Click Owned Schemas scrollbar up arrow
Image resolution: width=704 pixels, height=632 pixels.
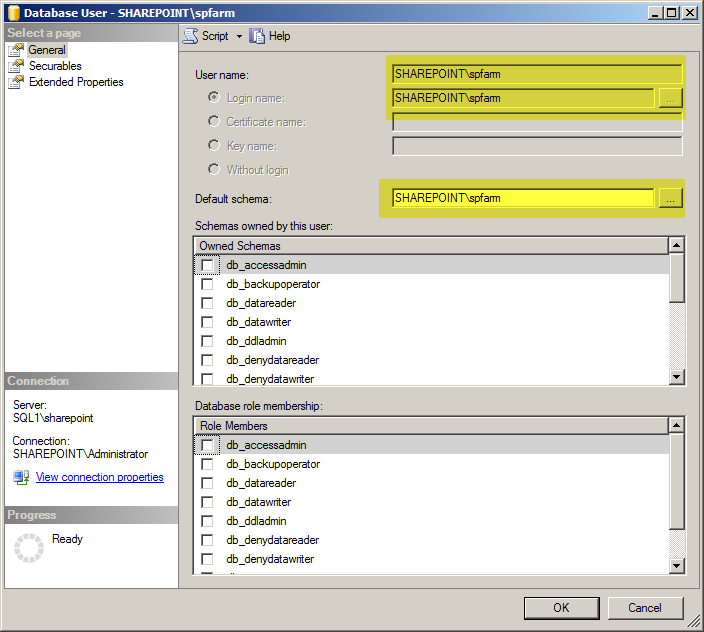[676, 245]
